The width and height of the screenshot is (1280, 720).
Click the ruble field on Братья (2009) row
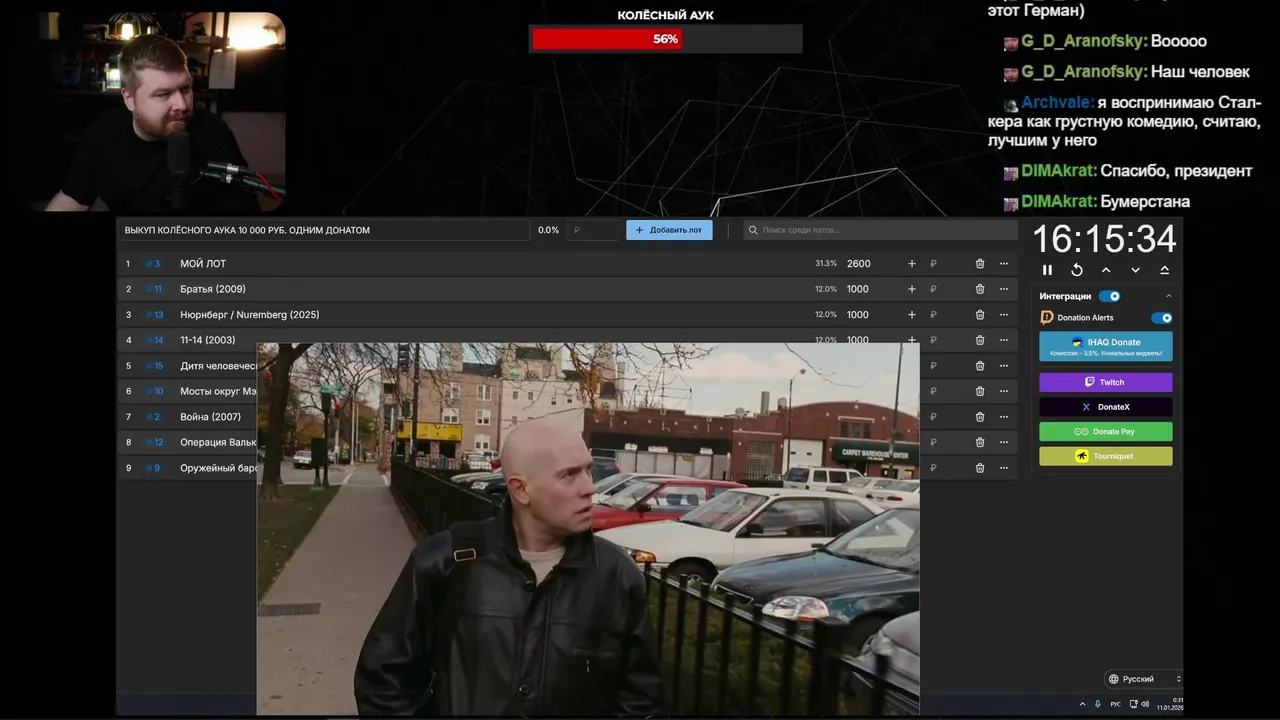(945, 289)
